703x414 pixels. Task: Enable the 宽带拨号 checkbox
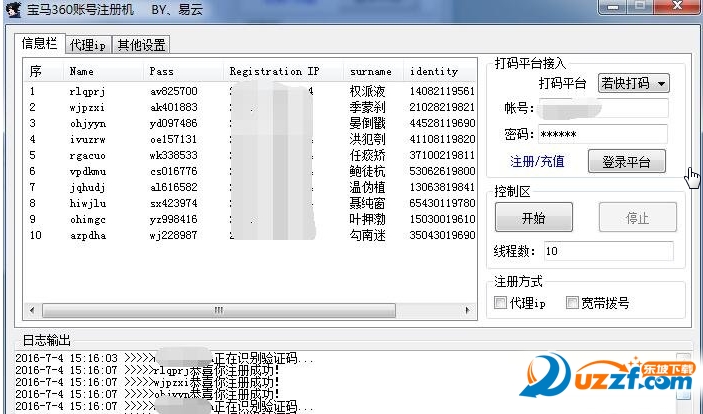point(572,303)
